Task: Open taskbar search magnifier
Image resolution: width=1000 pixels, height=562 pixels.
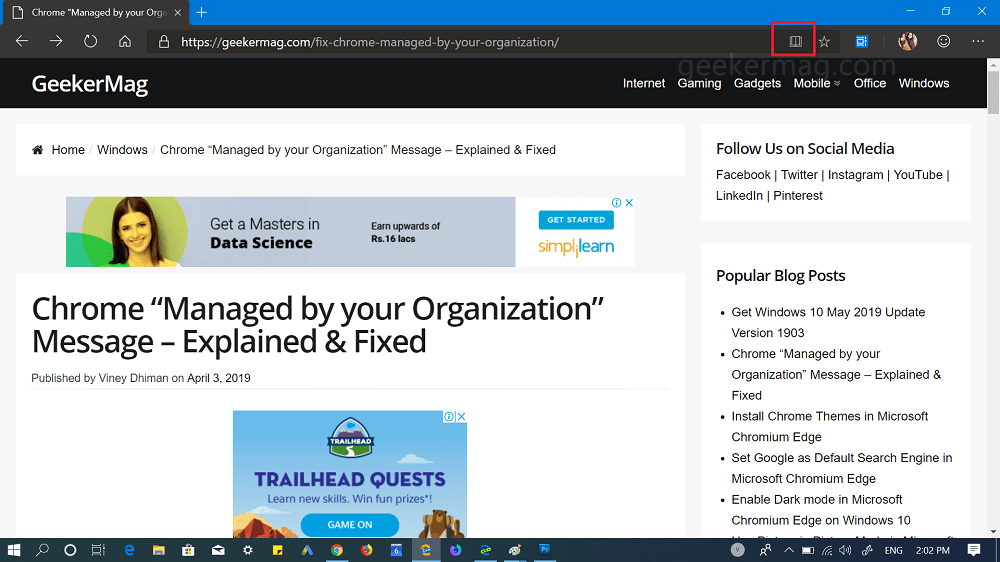Action: pyautogui.click(x=42, y=550)
